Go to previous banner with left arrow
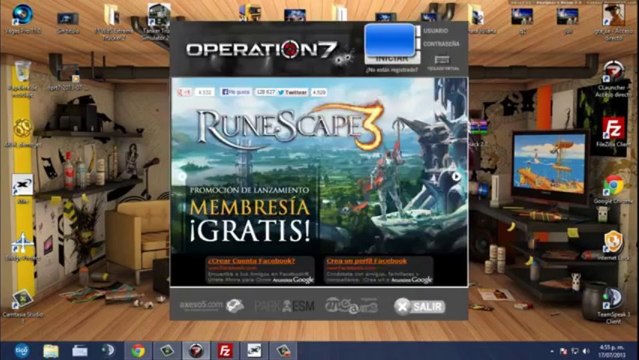This screenshot has width=639, height=360. (182, 177)
